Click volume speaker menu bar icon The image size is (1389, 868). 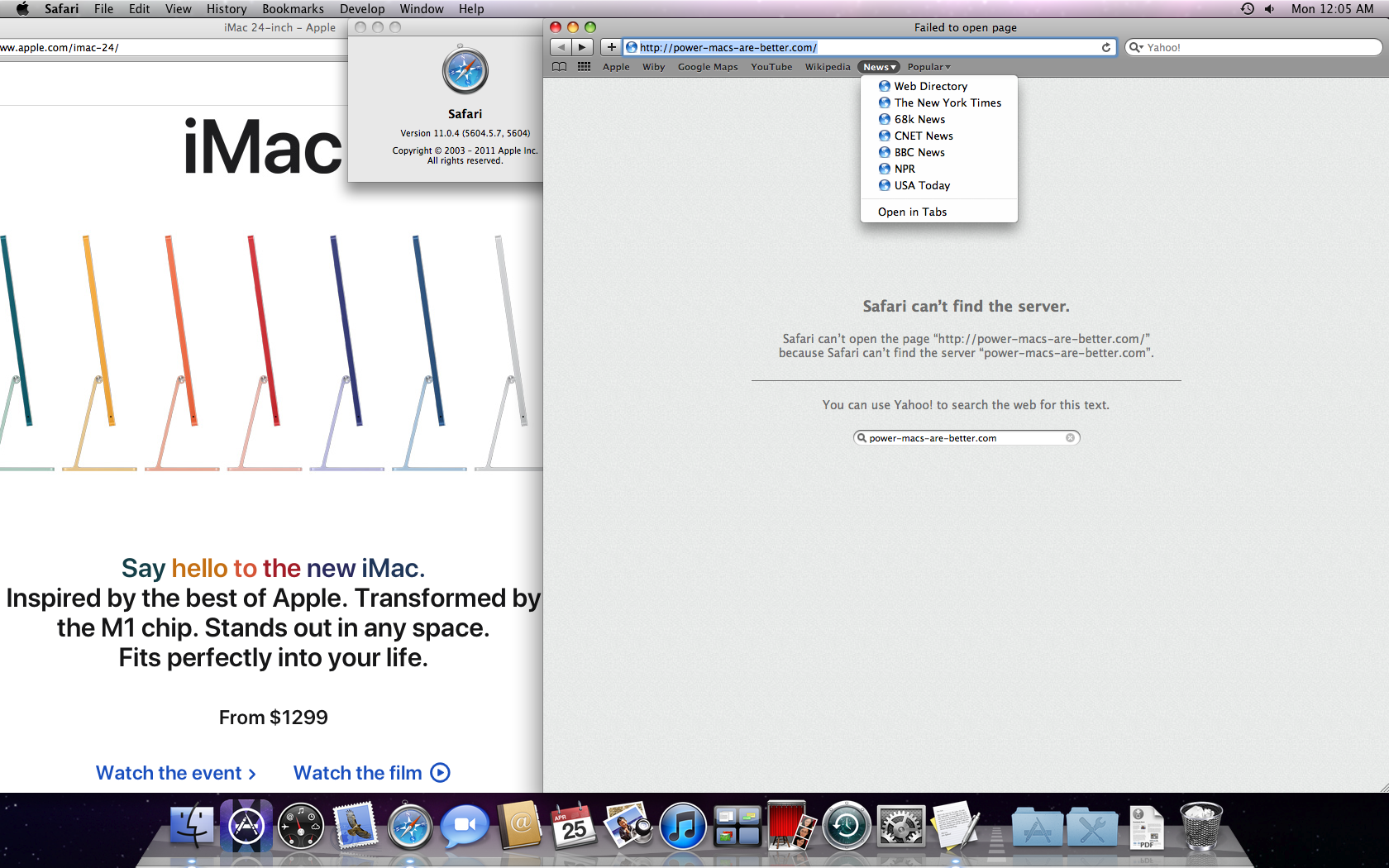click(1270, 9)
